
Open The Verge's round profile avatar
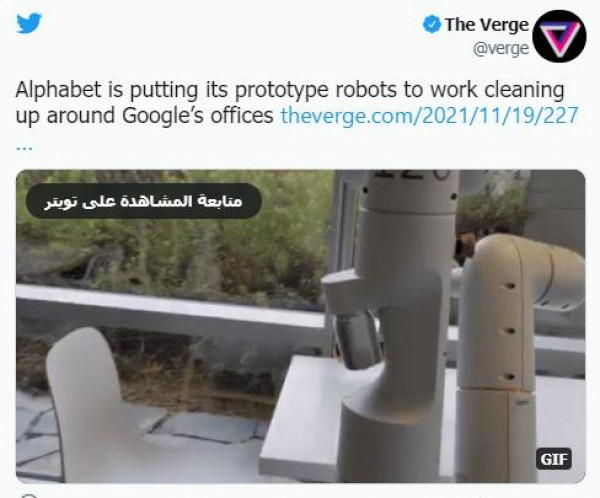click(559, 36)
